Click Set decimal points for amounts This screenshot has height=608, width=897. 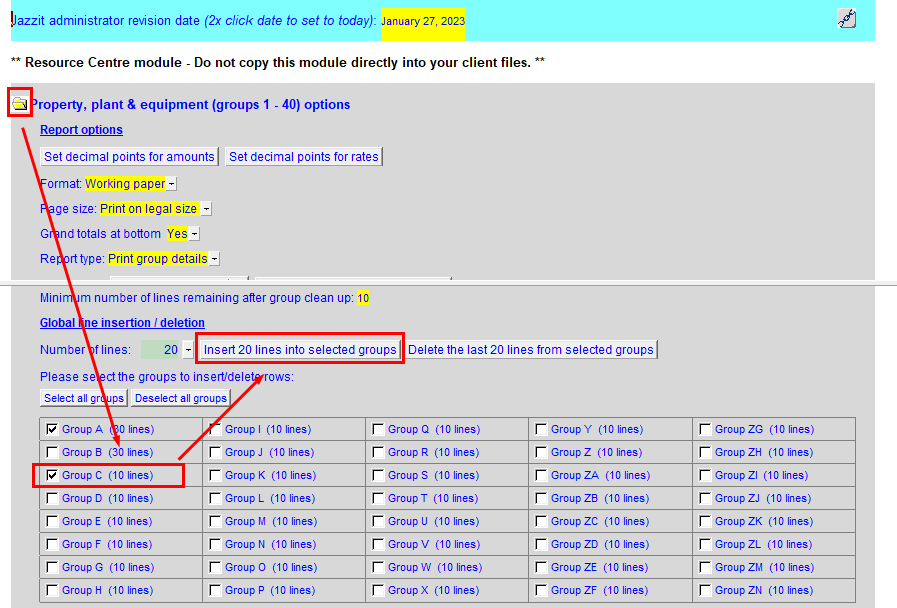[128, 156]
